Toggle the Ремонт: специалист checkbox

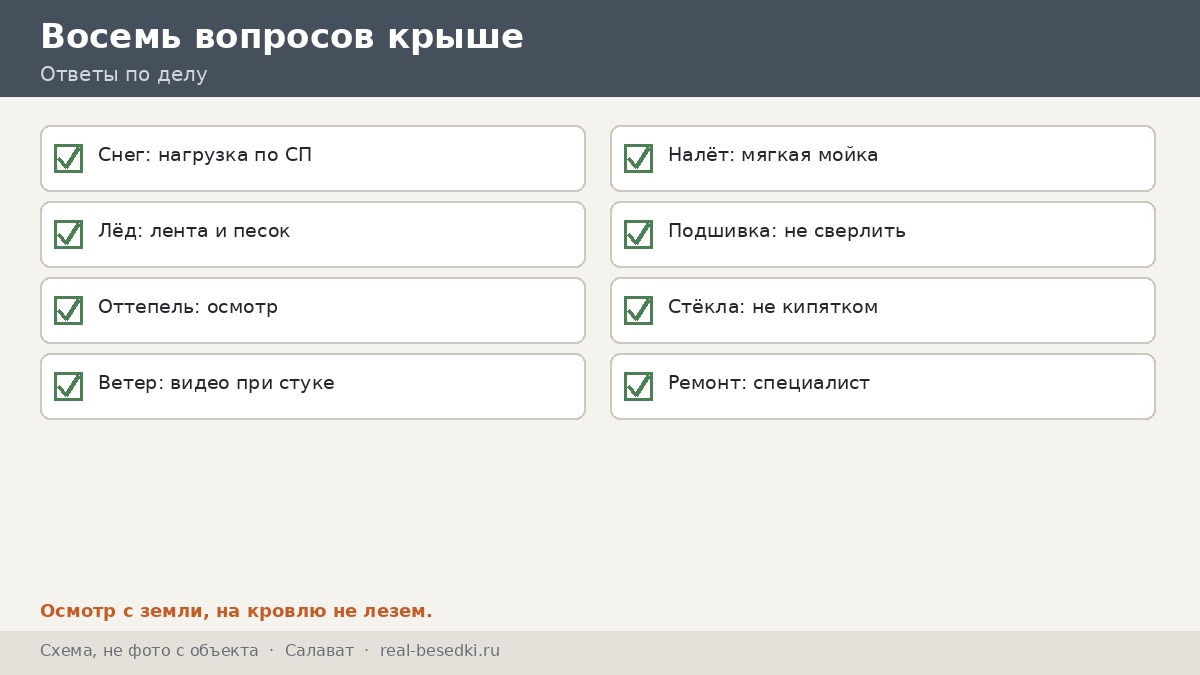(638, 386)
